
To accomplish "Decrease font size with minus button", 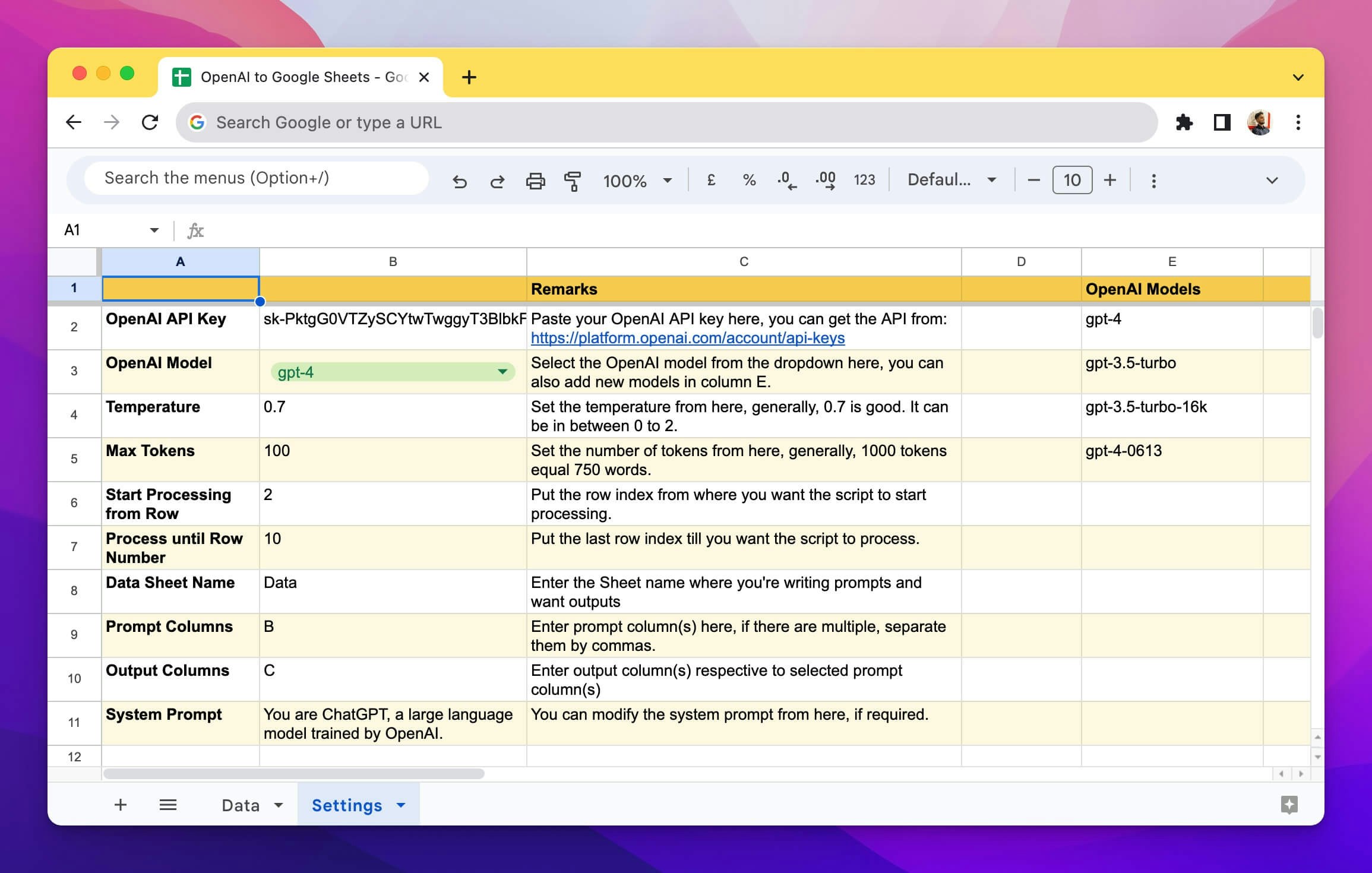I will (x=1033, y=180).
